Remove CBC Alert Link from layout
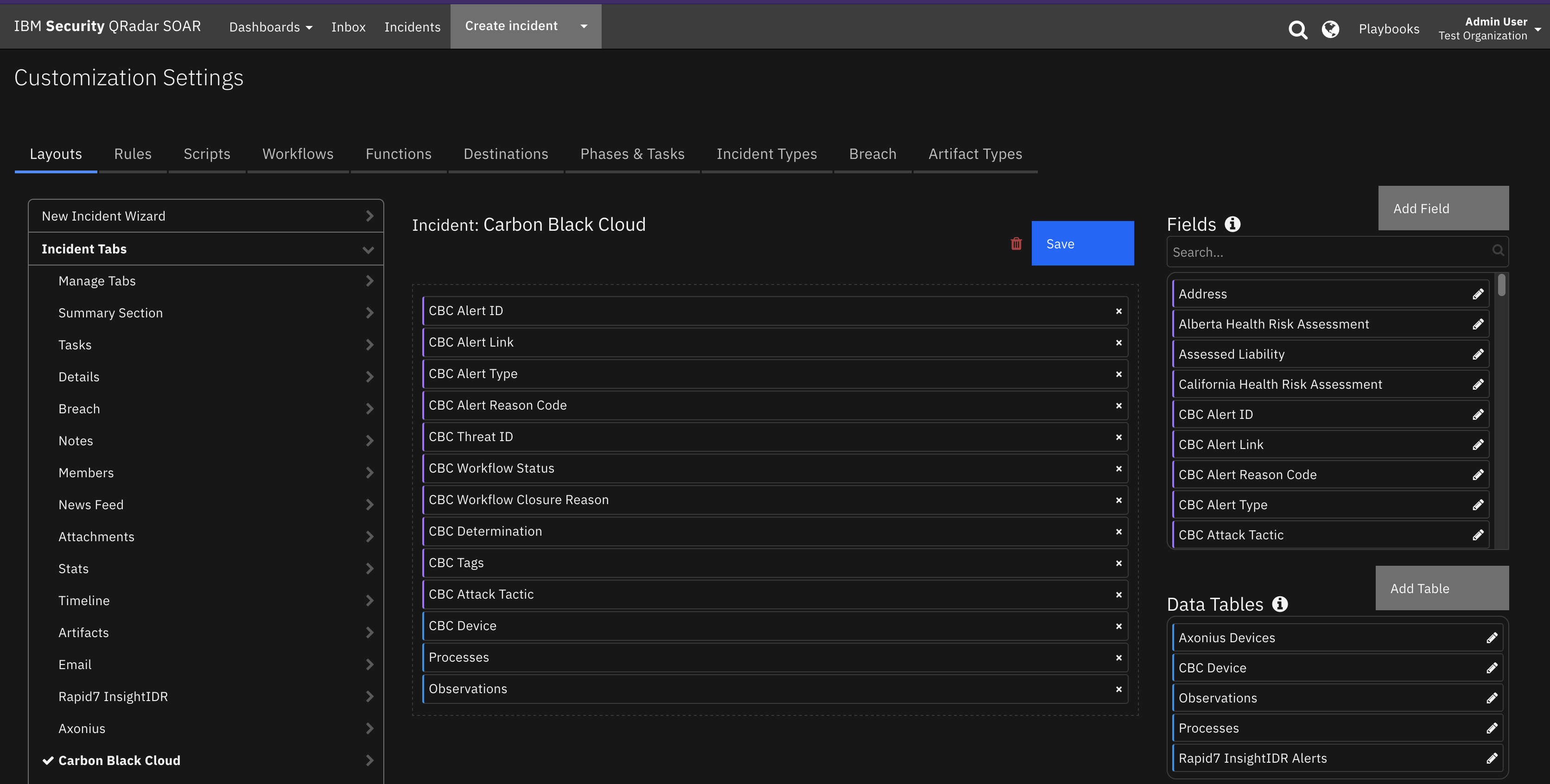The width and height of the screenshot is (1550, 784). tap(1118, 342)
